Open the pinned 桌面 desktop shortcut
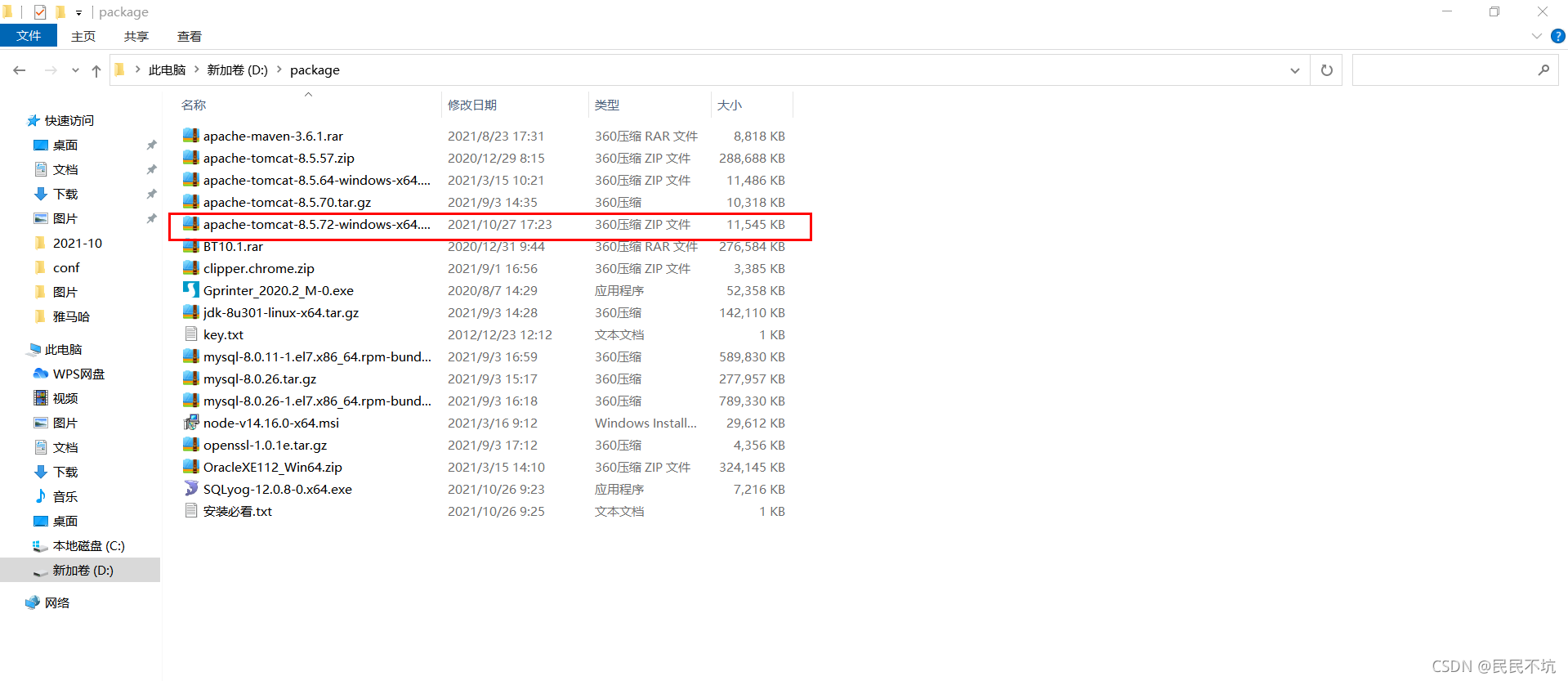 coord(56,145)
